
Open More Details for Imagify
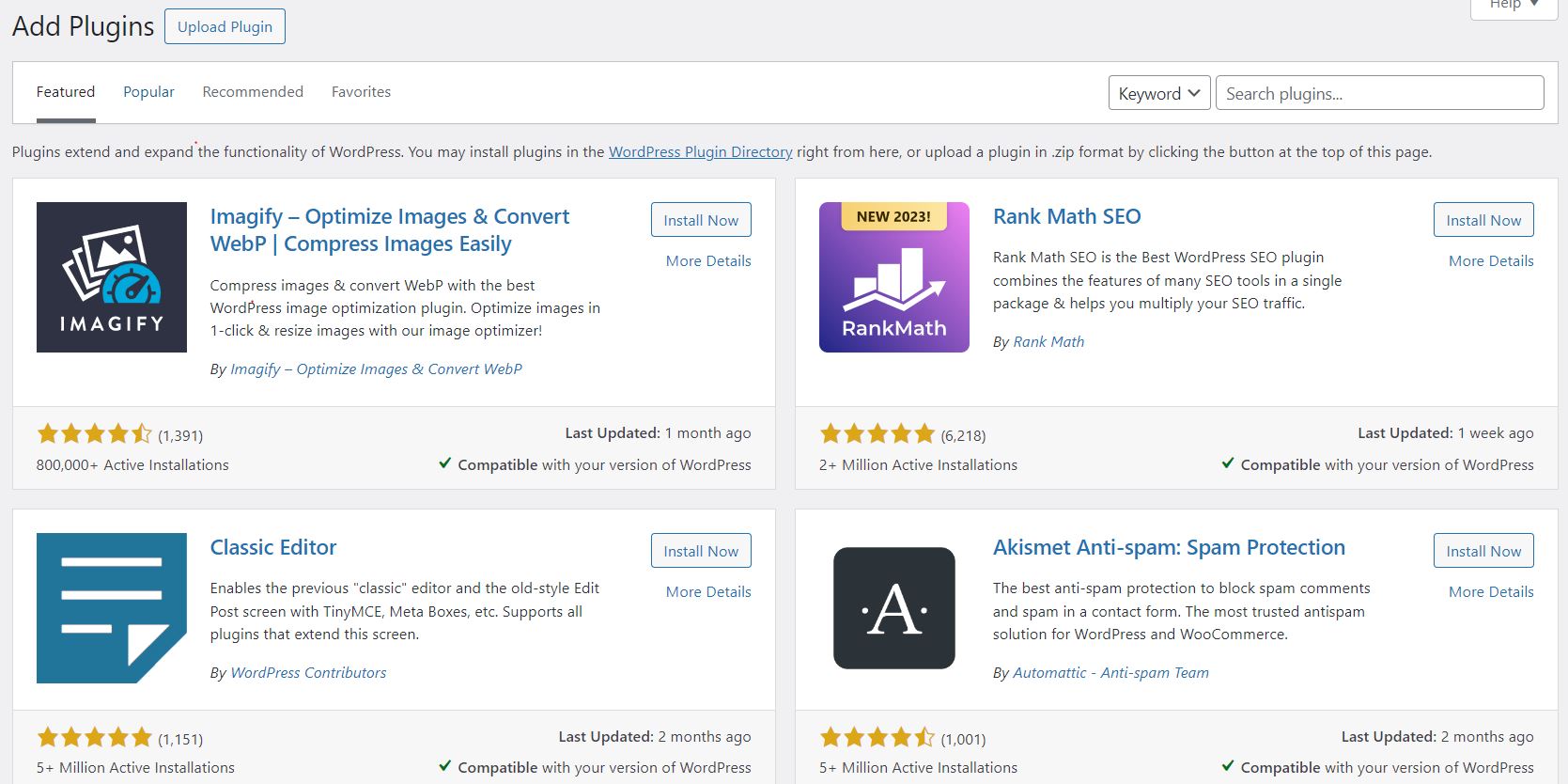[x=708, y=261]
